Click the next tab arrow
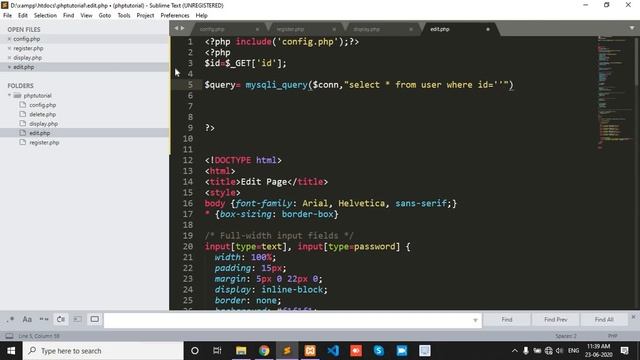The width and height of the screenshot is (640, 360). 182,28
